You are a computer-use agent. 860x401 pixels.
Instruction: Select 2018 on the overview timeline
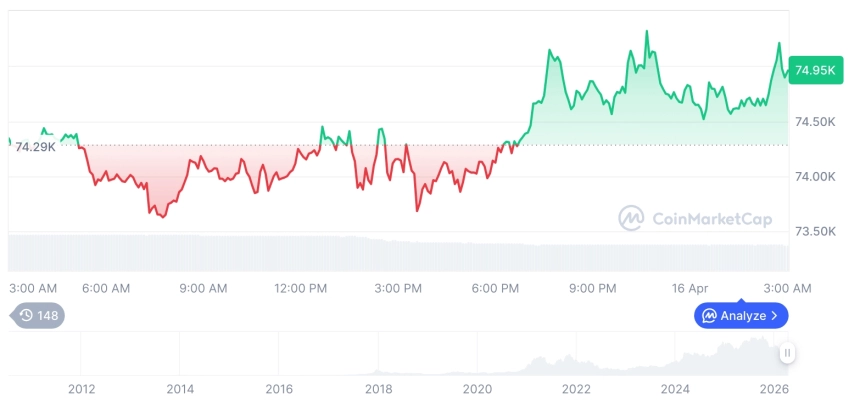(x=378, y=388)
